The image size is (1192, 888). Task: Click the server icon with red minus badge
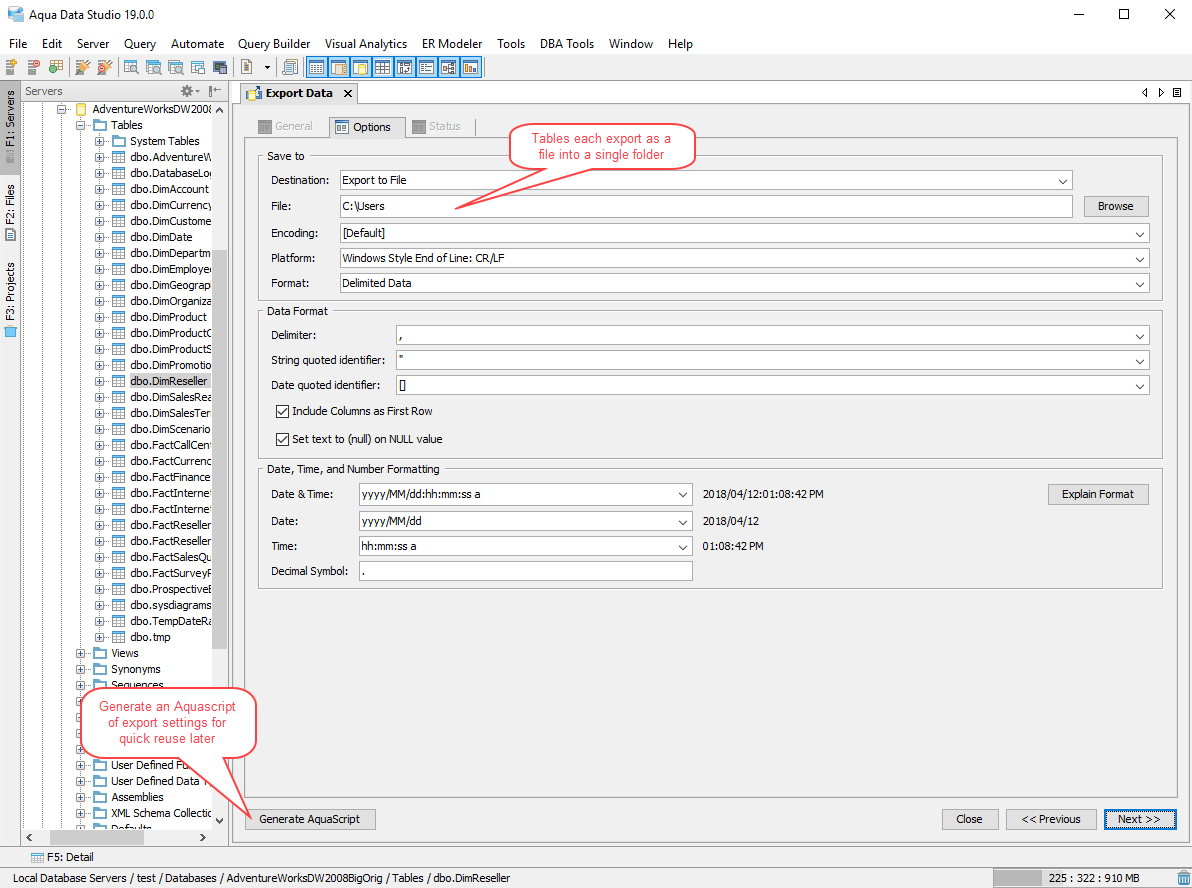click(x=33, y=68)
